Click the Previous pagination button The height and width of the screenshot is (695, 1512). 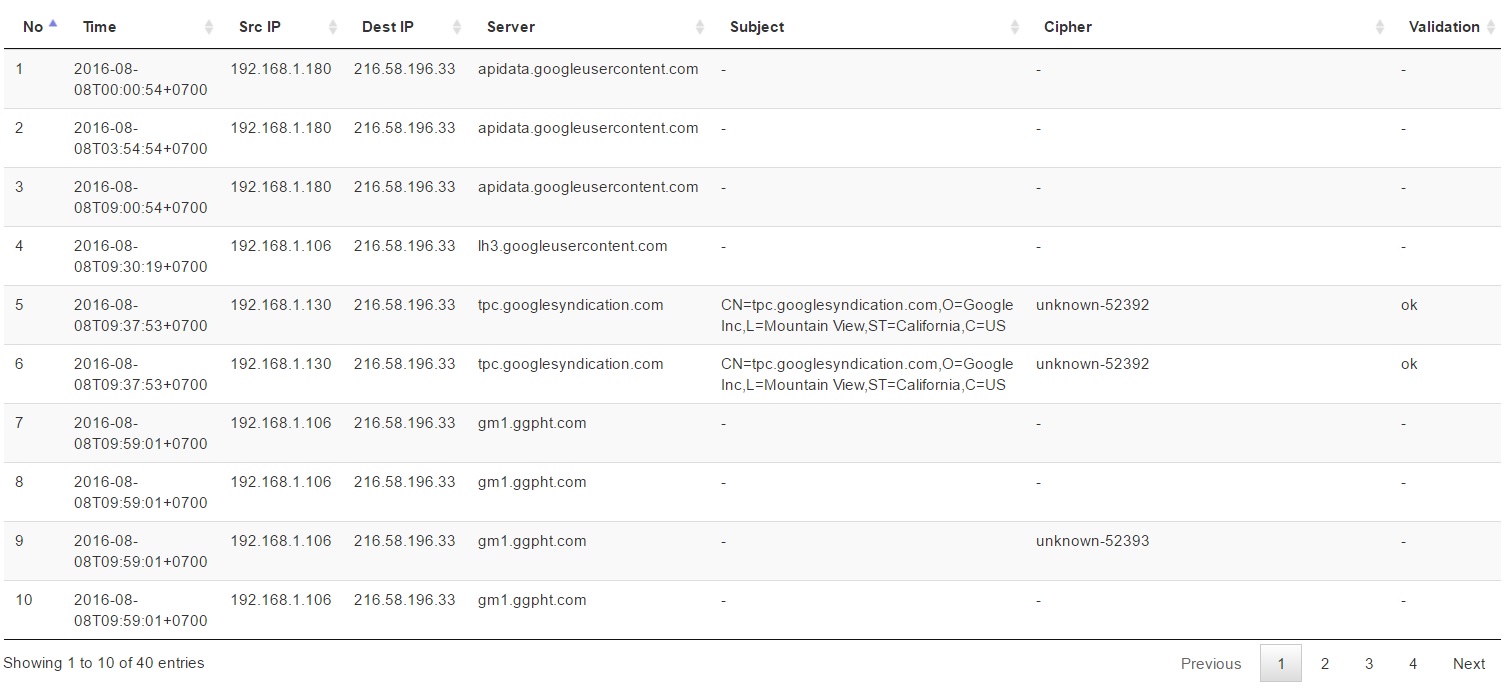coord(1211,664)
